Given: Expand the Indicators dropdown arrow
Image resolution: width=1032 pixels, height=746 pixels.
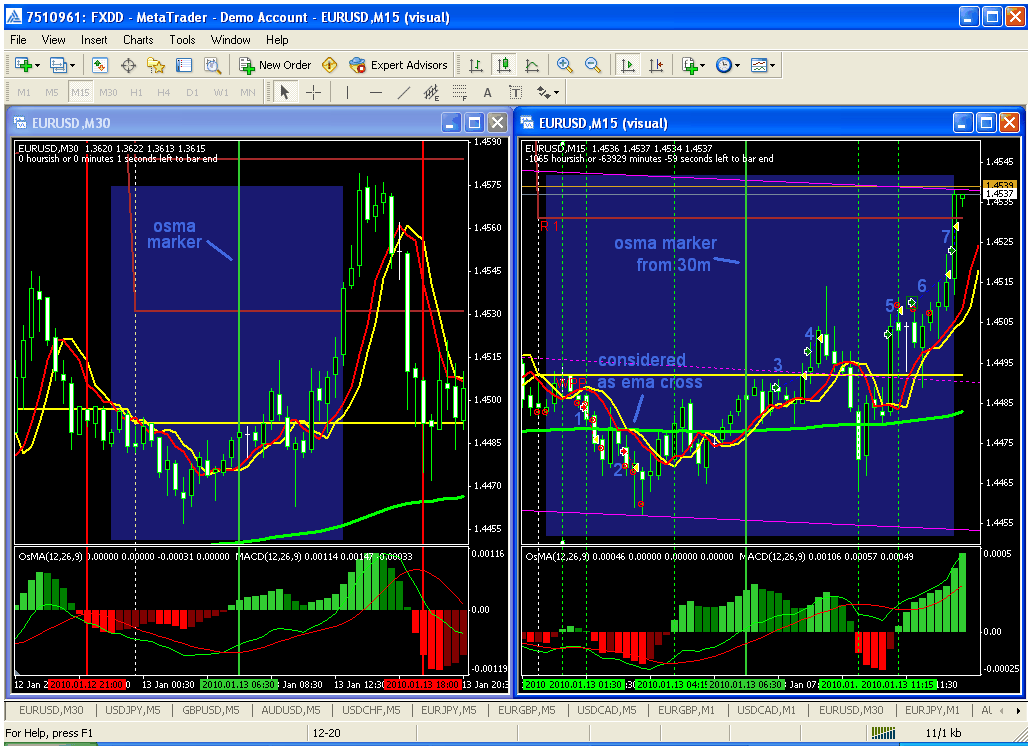Looking at the screenshot, I should tap(703, 65).
